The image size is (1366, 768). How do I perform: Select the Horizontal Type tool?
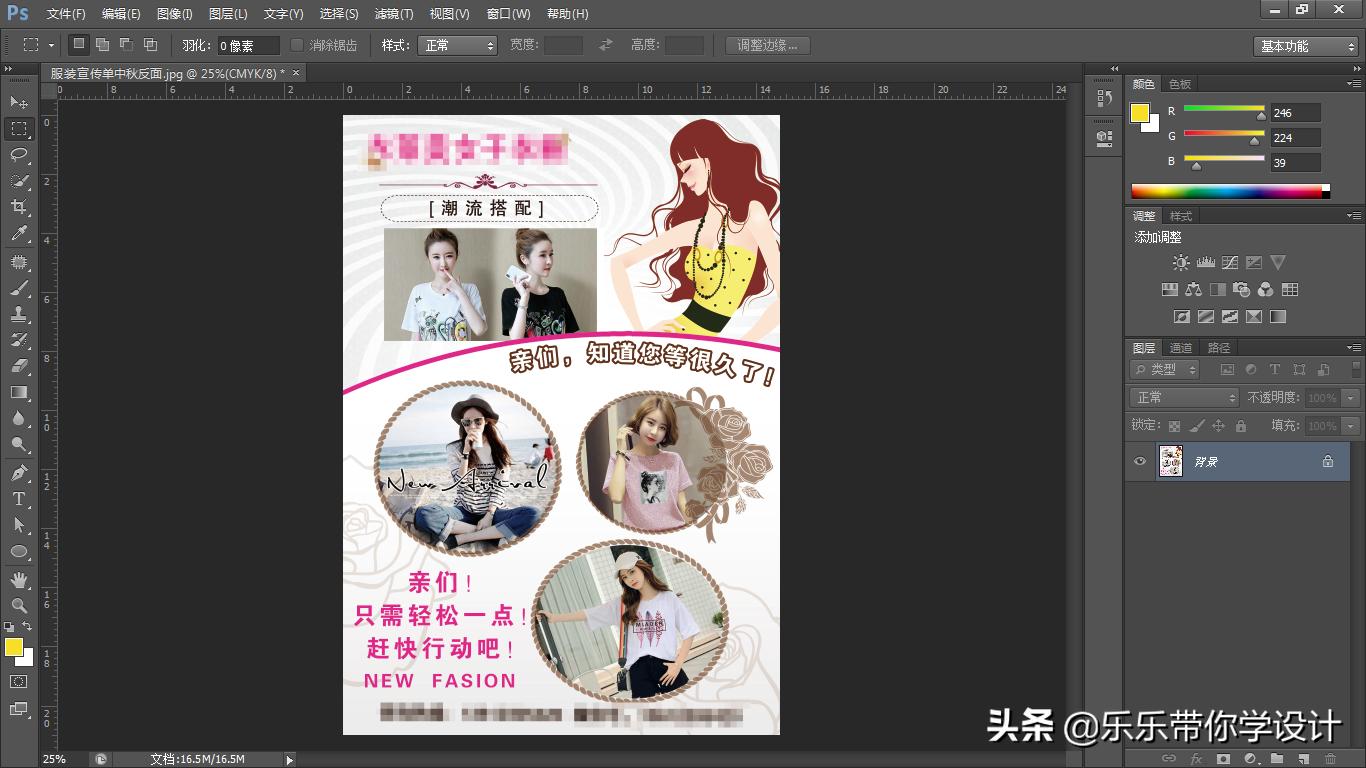click(x=18, y=497)
